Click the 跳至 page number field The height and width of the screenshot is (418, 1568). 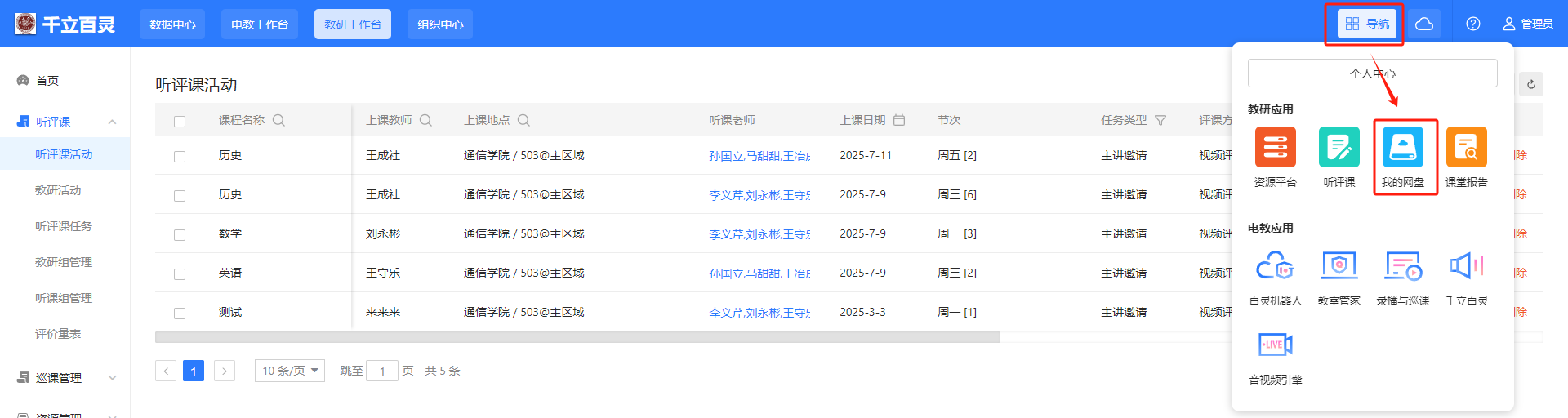coord(381,371)
